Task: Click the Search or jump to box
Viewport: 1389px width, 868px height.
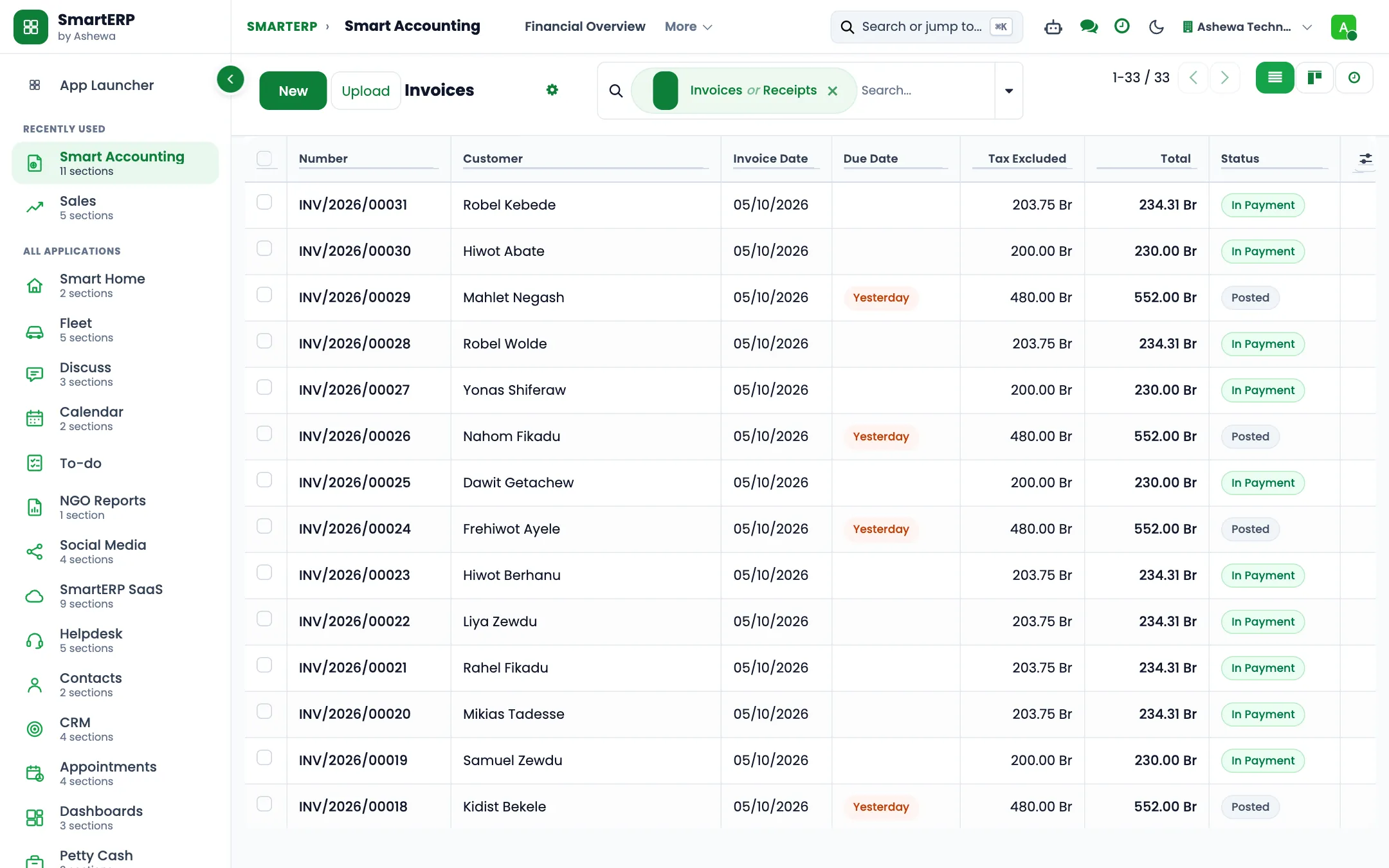Action: [926, 27]
